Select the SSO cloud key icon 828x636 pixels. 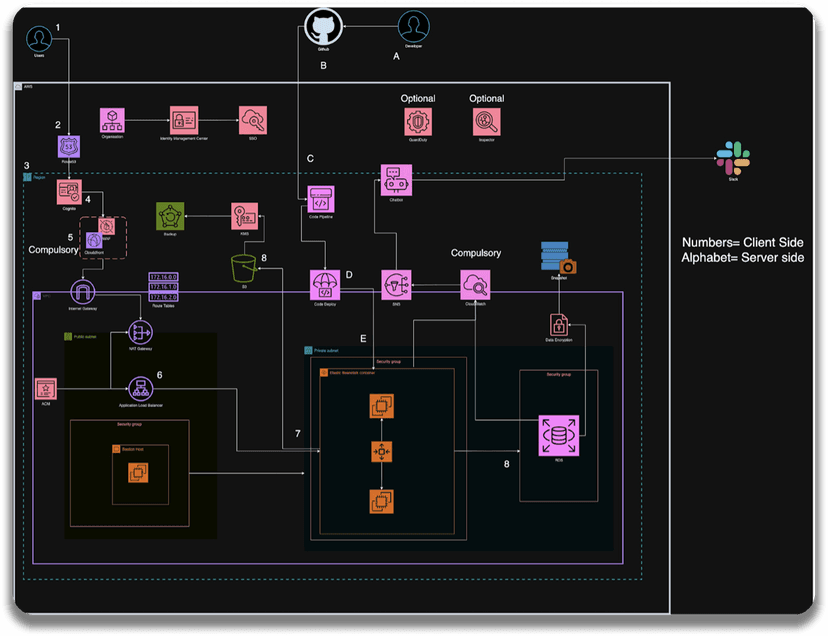click(253, 120)
